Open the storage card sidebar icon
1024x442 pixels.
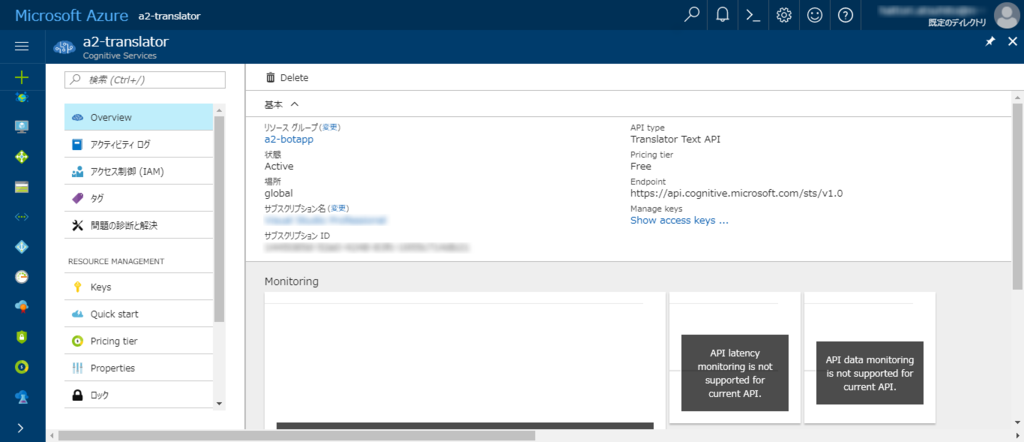coord(22,187)
